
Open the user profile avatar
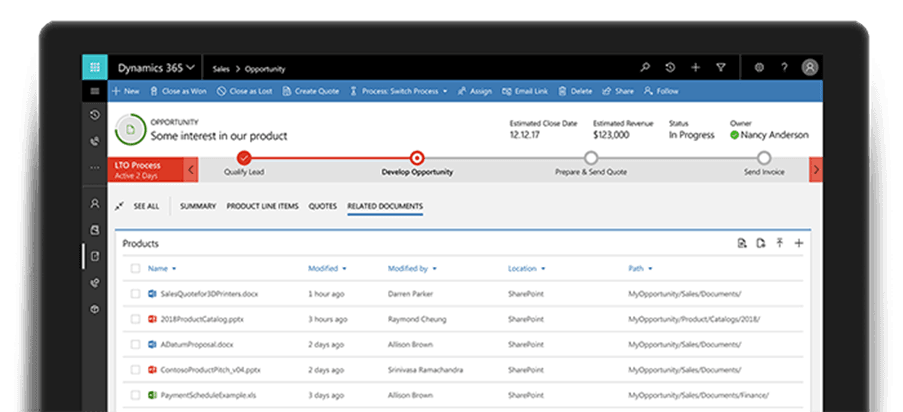tap(810, 68)
